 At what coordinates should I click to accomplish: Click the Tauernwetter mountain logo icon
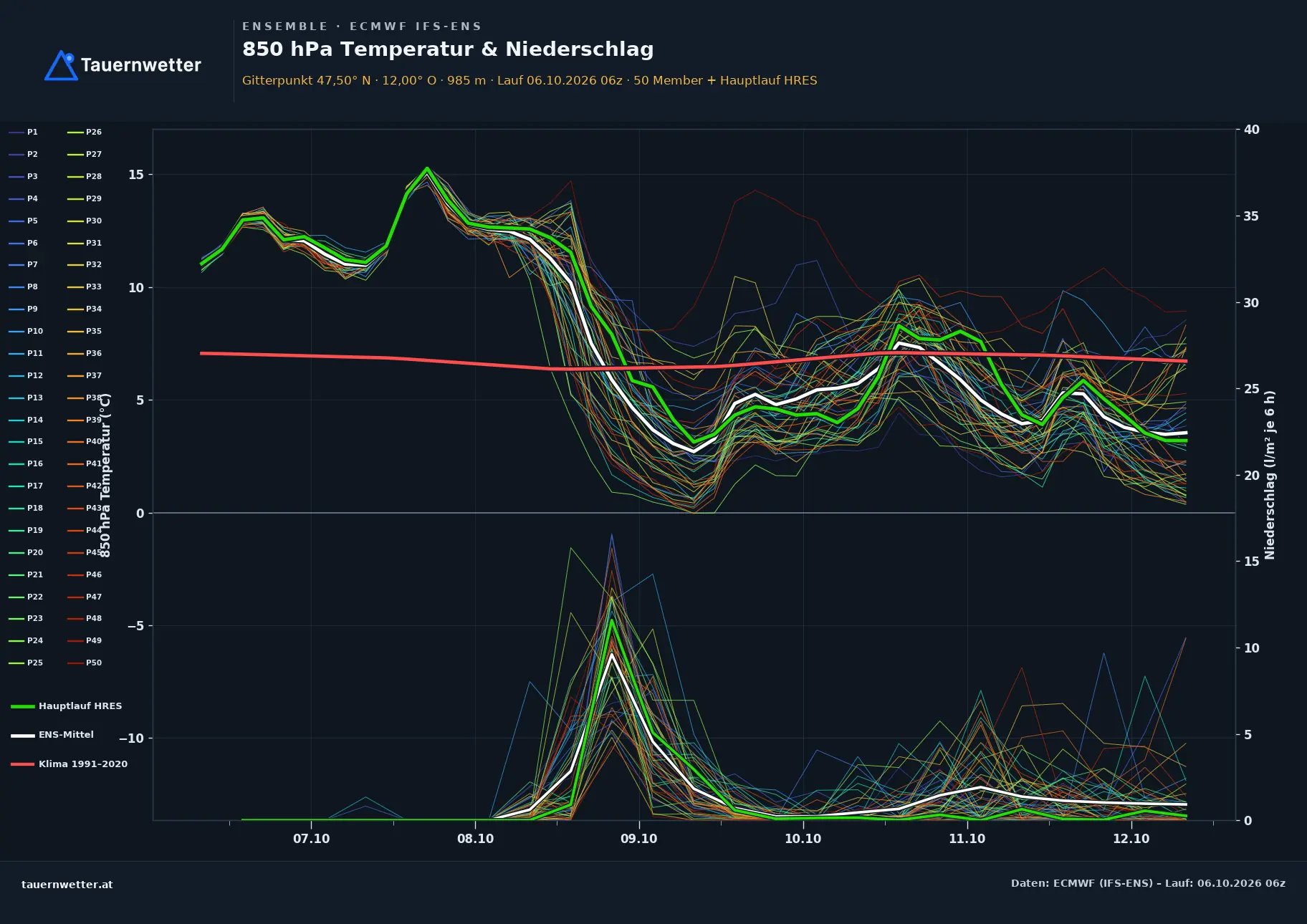61,65
